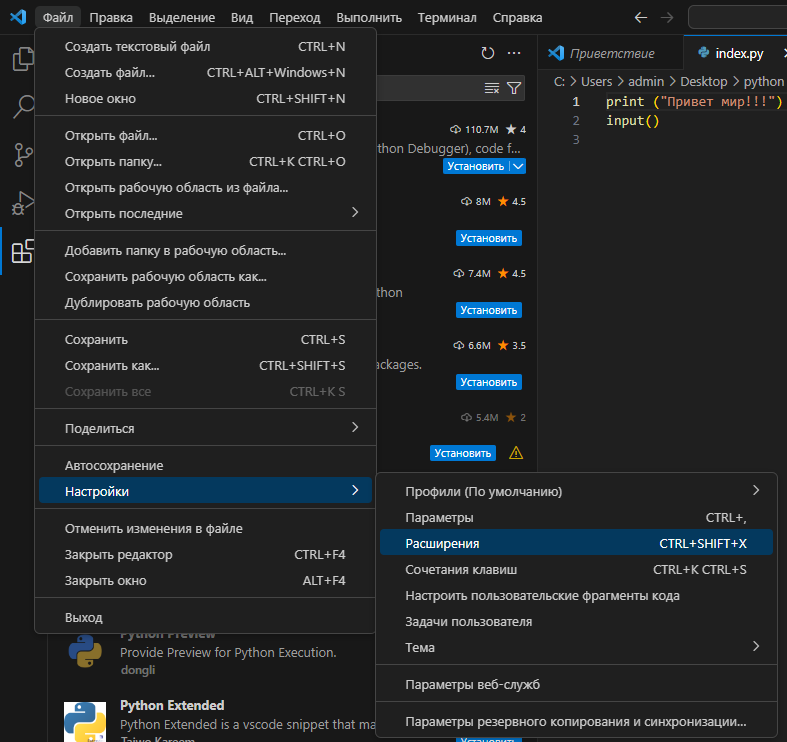Open the Файл menu
This screenshot has width=787, height=742.
click(58, 18)
